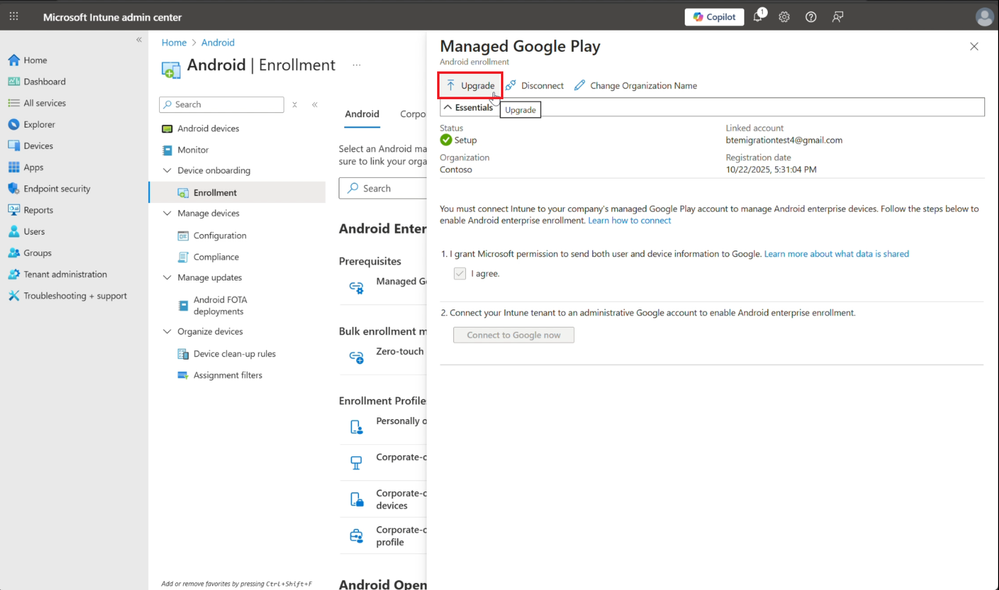
Task: Clear the resource menu search with X
Action: pyautogui.click(x=294, y=104)
